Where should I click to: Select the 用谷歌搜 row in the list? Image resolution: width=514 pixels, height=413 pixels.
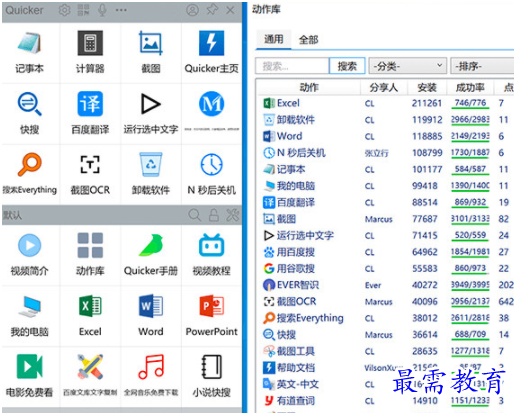click(x=386, y=268)
